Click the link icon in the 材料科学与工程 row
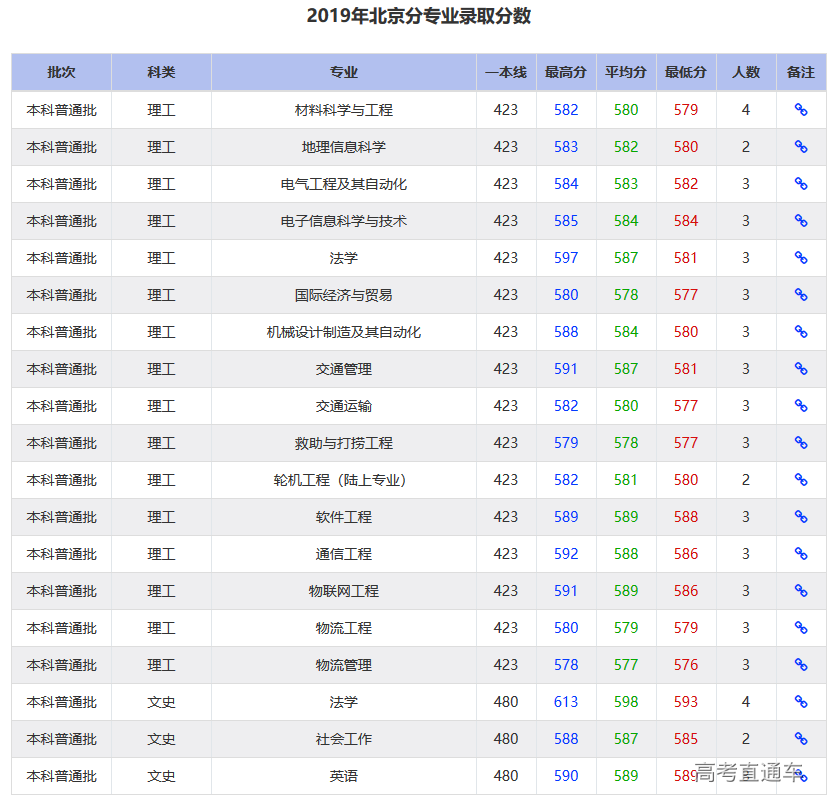Screen dimensions: 832x812 coord(801,110)
